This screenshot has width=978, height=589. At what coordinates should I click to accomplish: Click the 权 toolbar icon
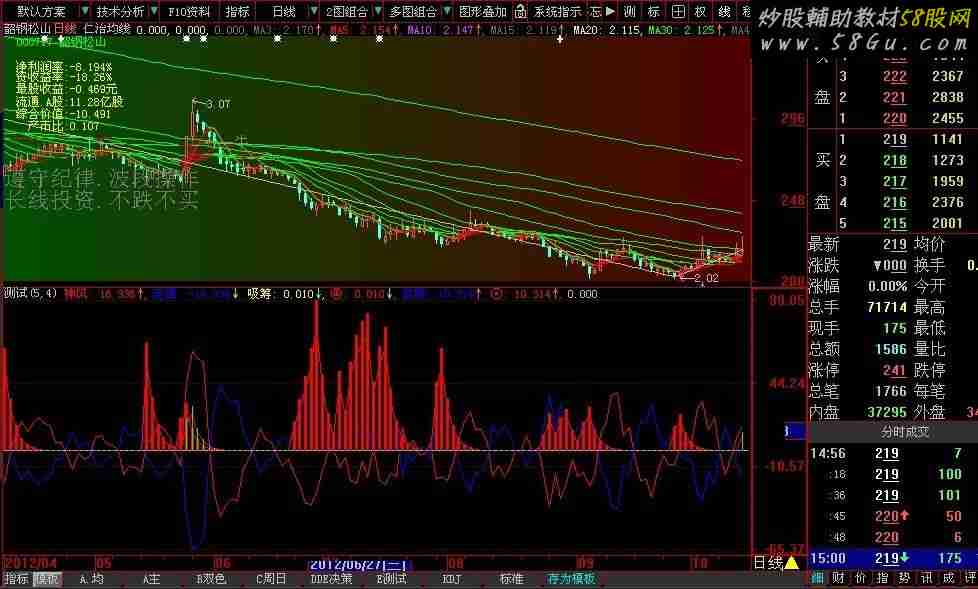(700, 11)
